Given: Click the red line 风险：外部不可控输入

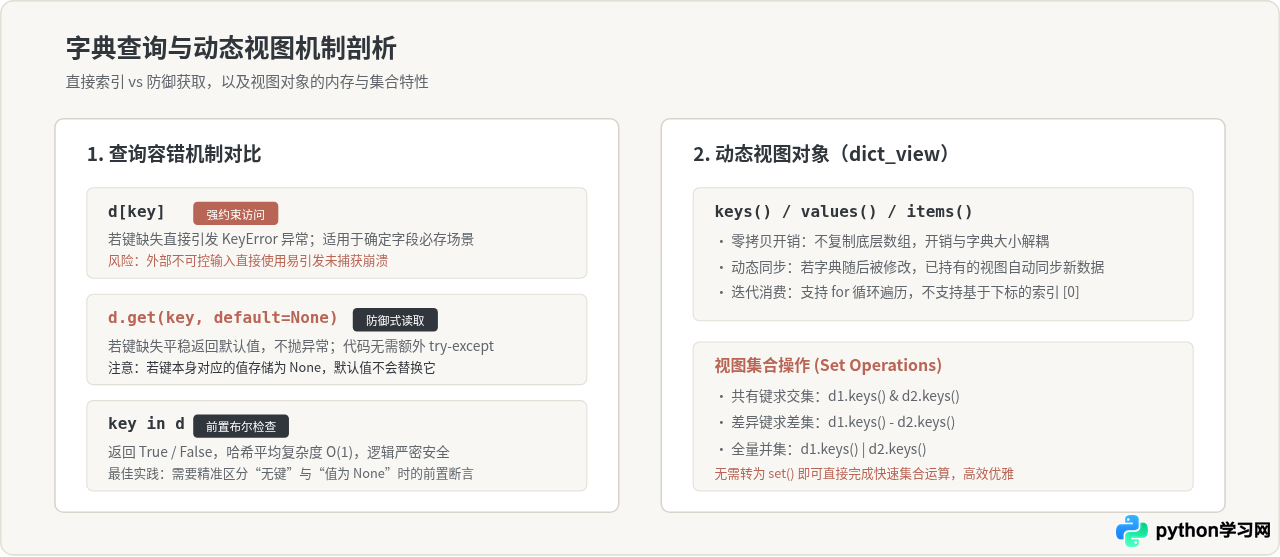Looking at the screenshot, I should (248, 261).
